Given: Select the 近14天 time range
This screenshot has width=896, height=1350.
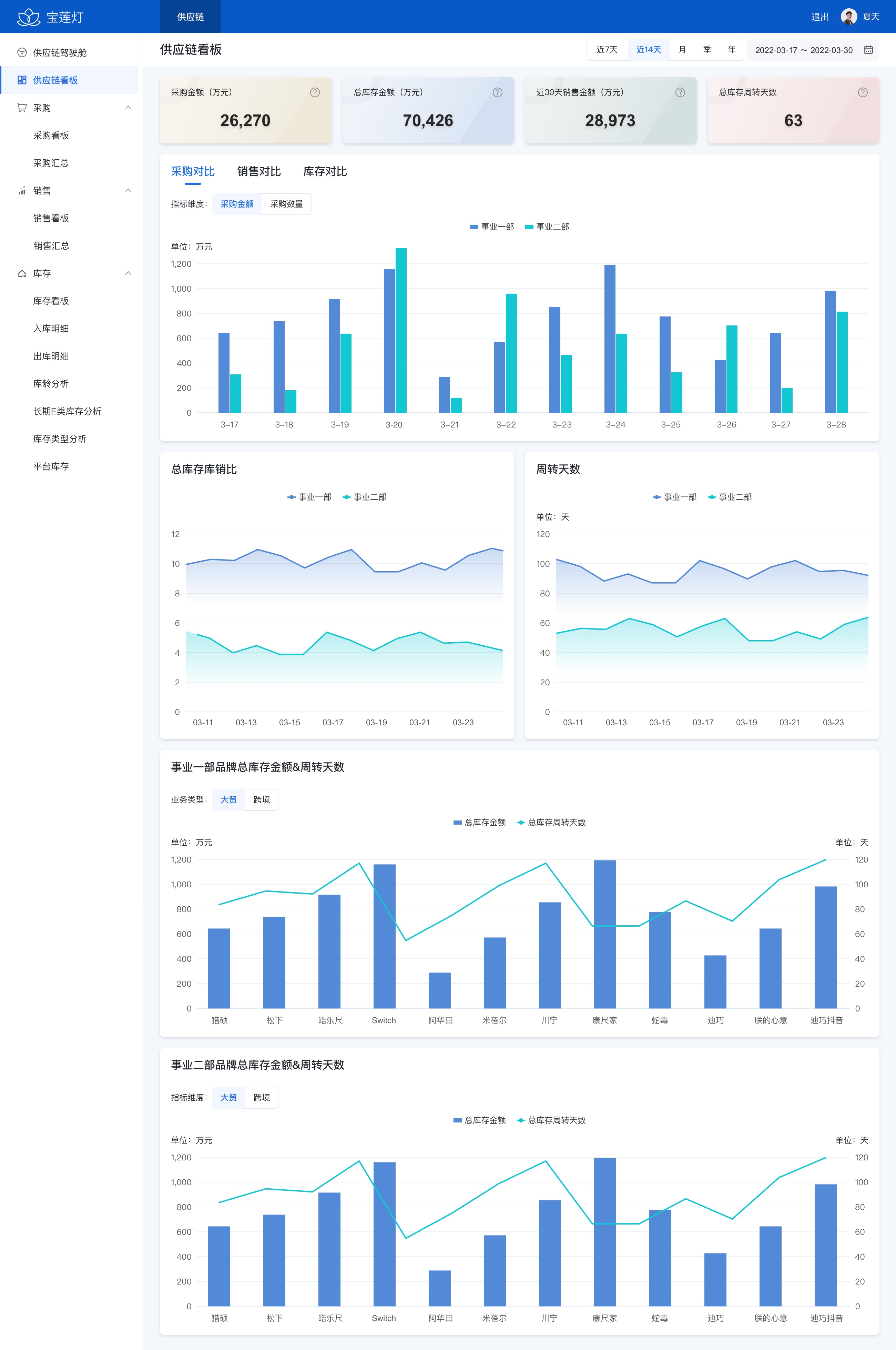Looking at the screenshot, I should point(649,50).
